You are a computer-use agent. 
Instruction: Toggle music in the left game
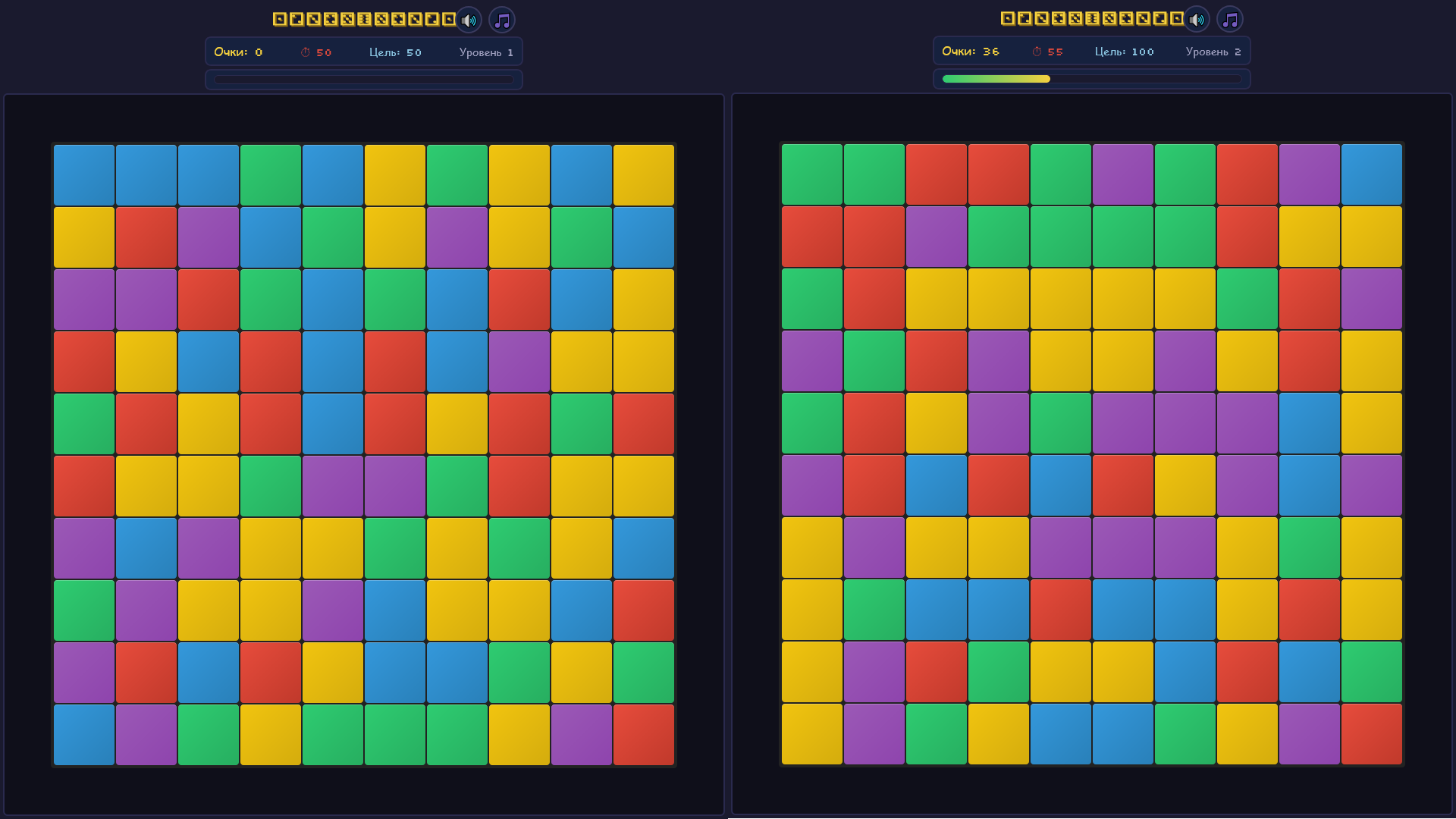502,20
